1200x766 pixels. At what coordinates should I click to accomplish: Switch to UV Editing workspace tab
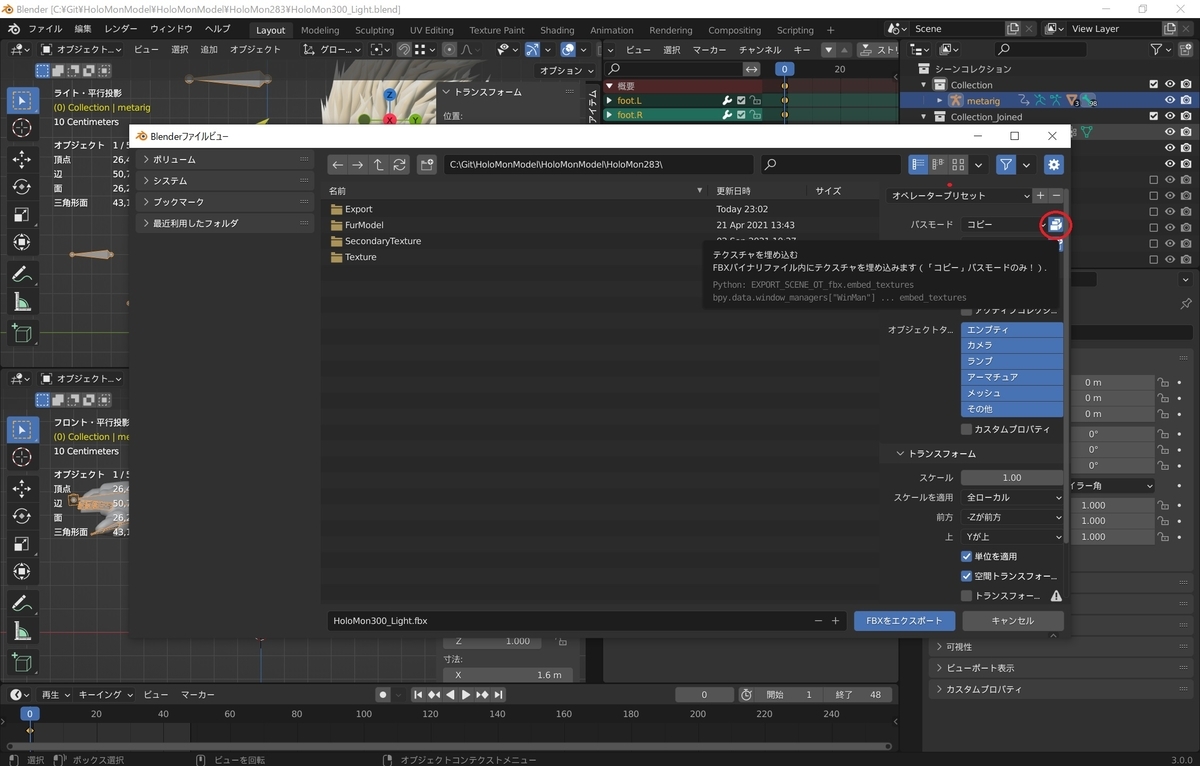pyautogui.click(x=431, y=30)
